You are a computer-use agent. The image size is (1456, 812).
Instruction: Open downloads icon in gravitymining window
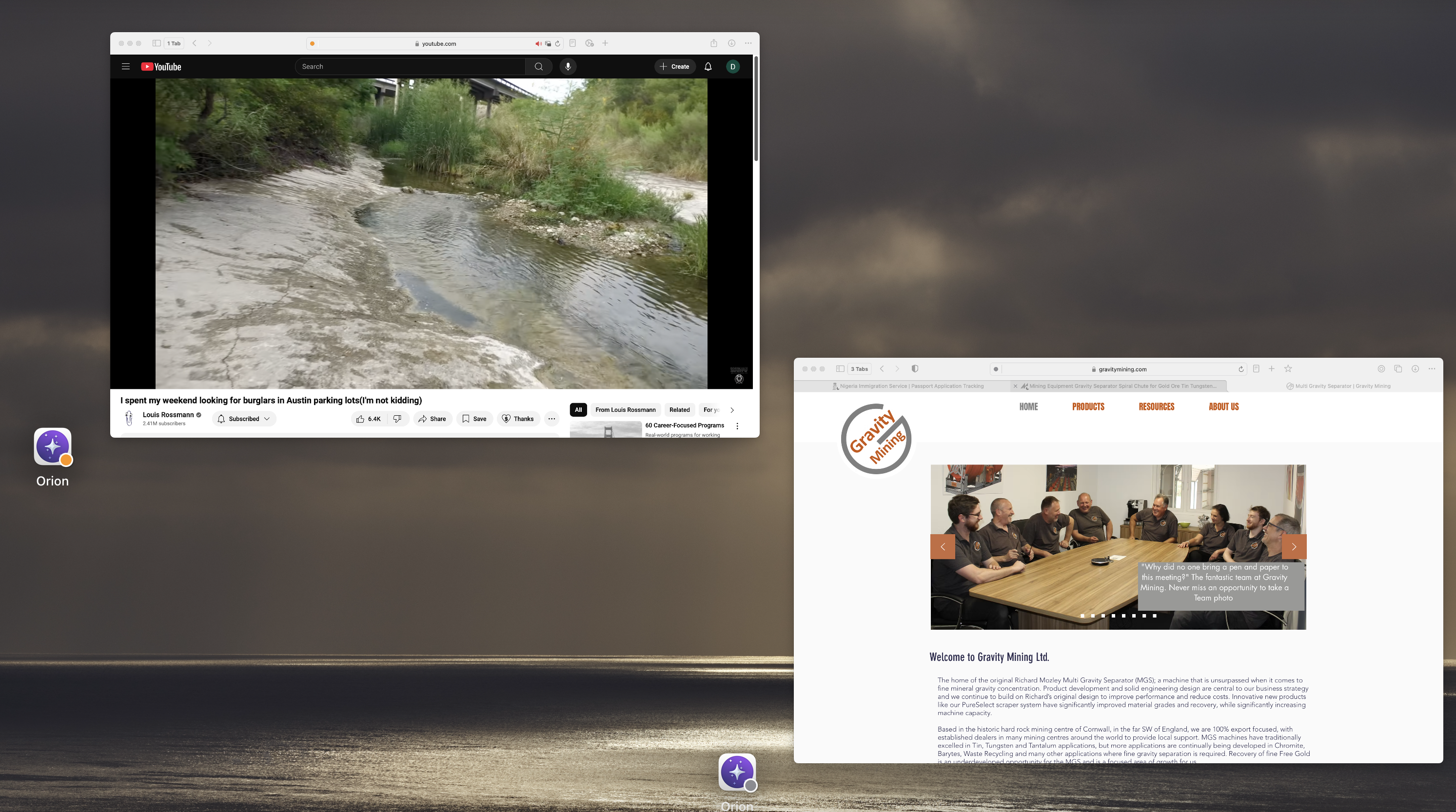(1416, 369)
